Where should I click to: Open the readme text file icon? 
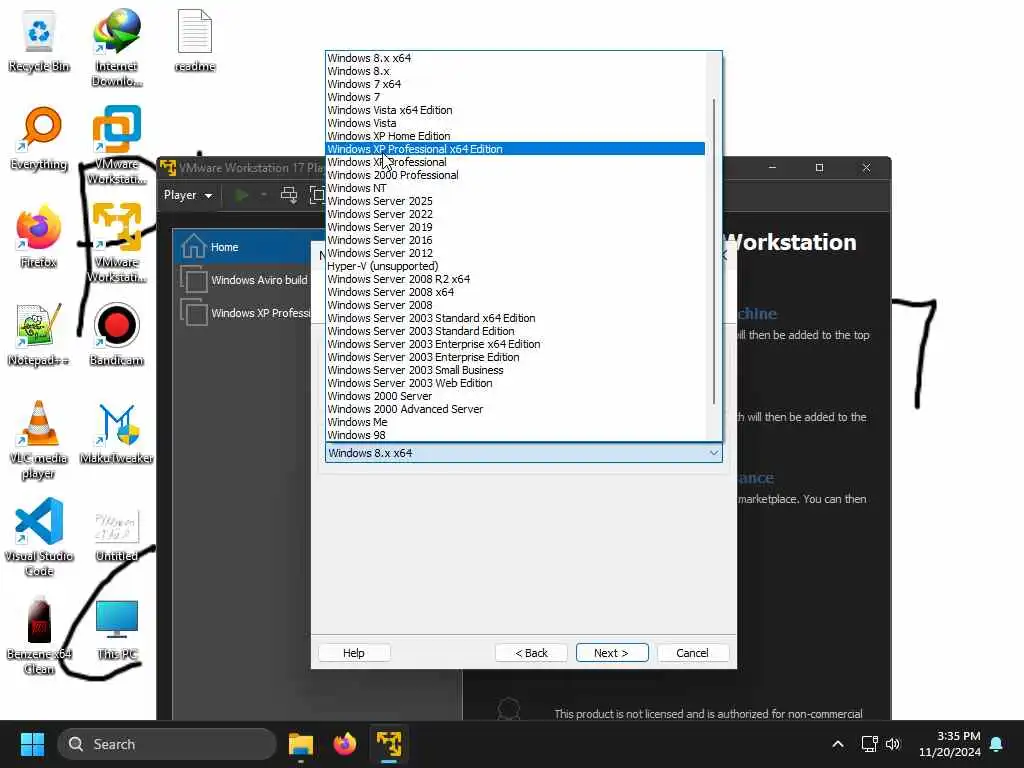pos(195,42)
